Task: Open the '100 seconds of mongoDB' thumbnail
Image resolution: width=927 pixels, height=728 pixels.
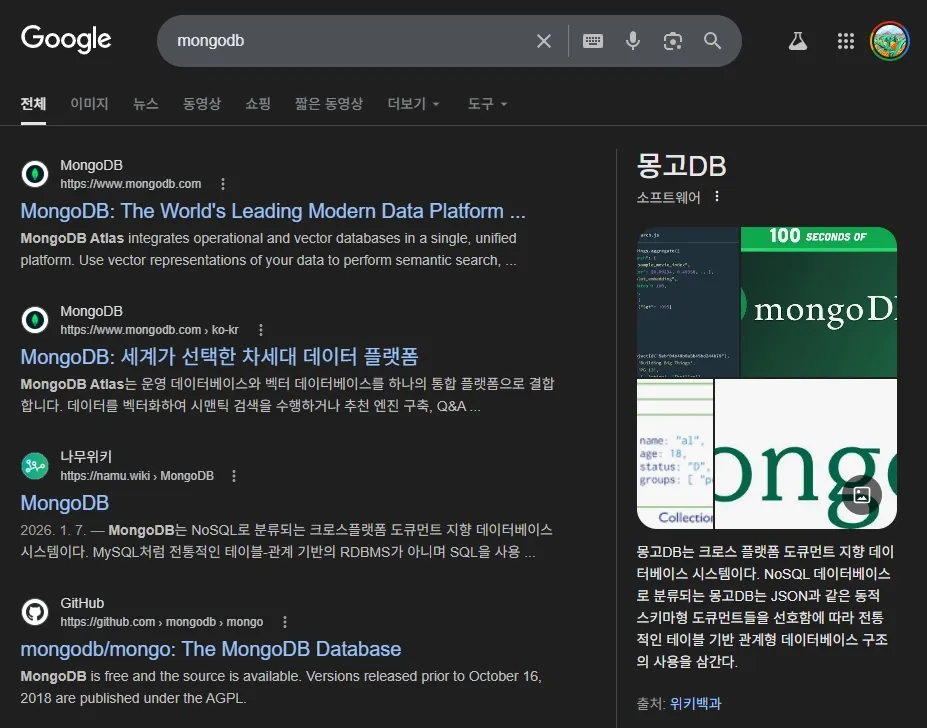Action: (x=819, y=302)
